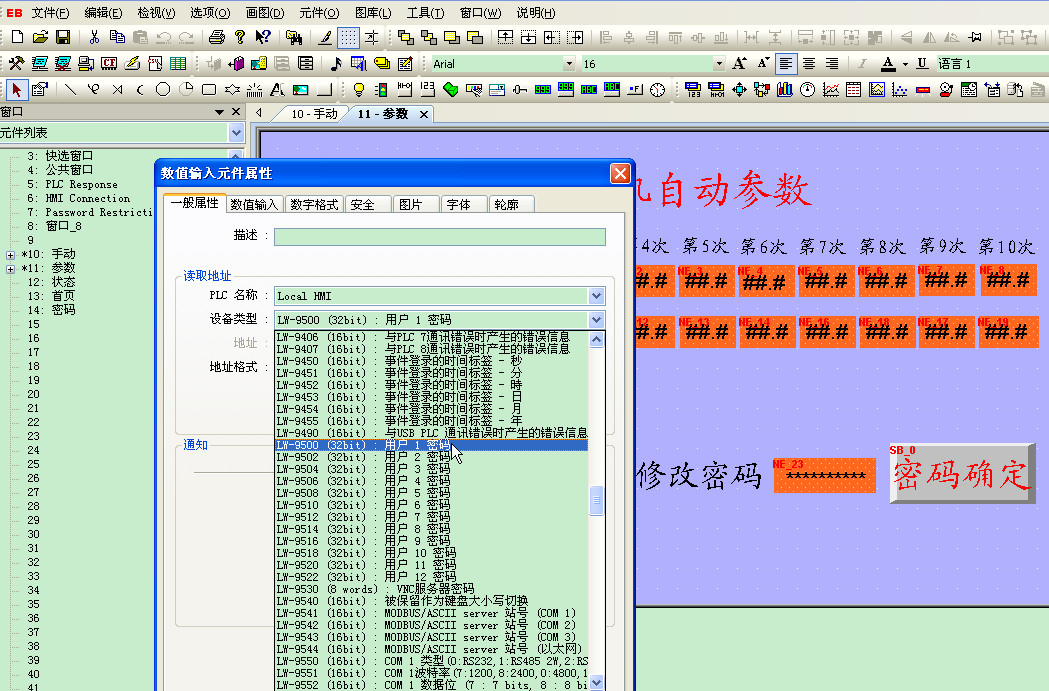This screenshot has height=691, width=1049.
Task: Expand the 10: 手动 tree node
Action: pos(10,254)
